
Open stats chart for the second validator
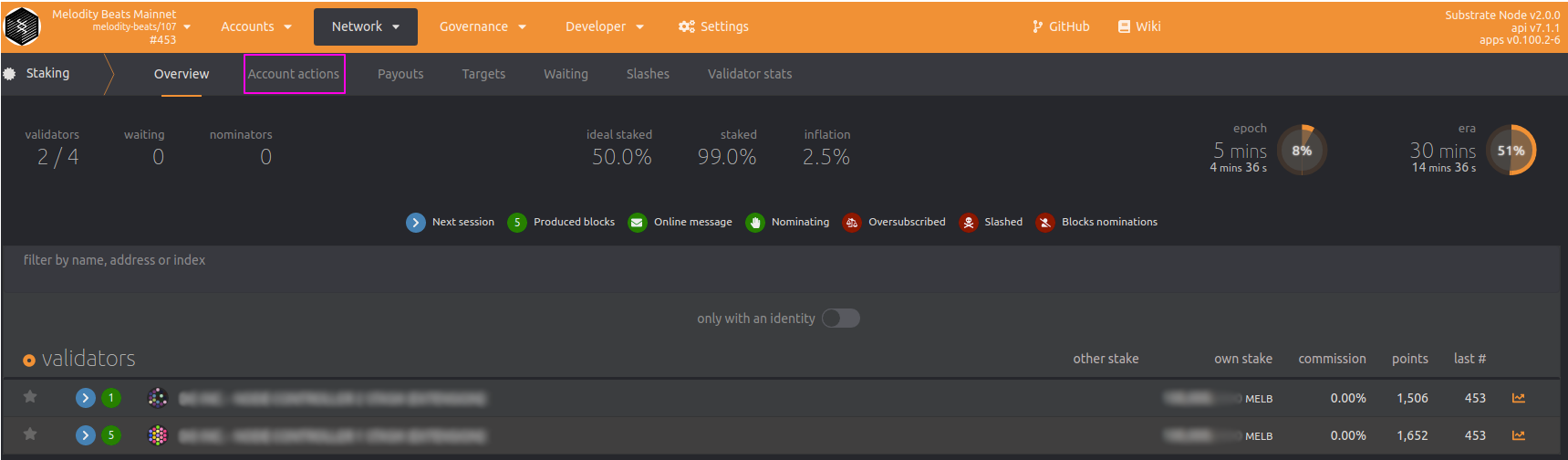(1518, 435)
